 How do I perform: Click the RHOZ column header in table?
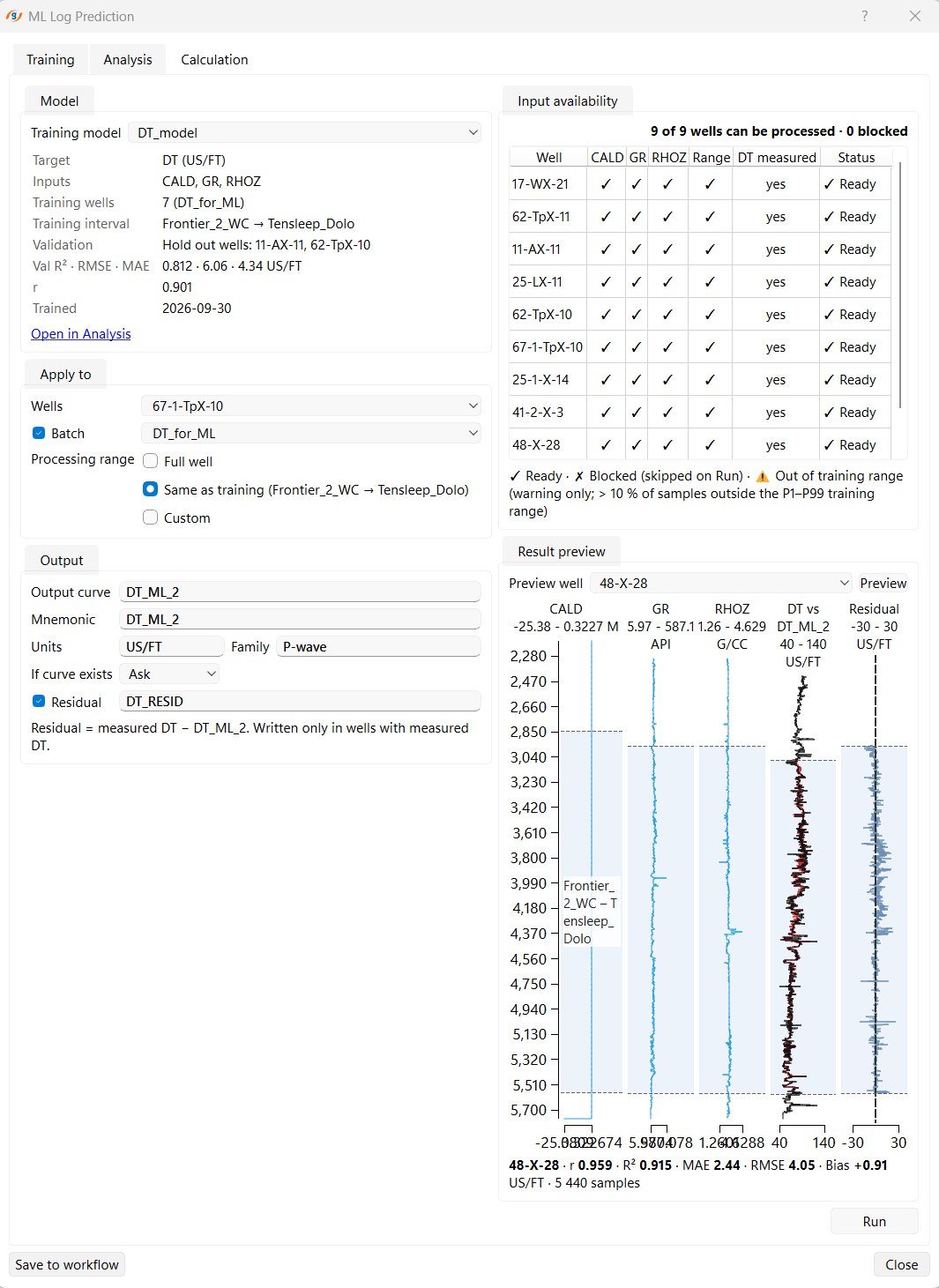coord(669,157)
